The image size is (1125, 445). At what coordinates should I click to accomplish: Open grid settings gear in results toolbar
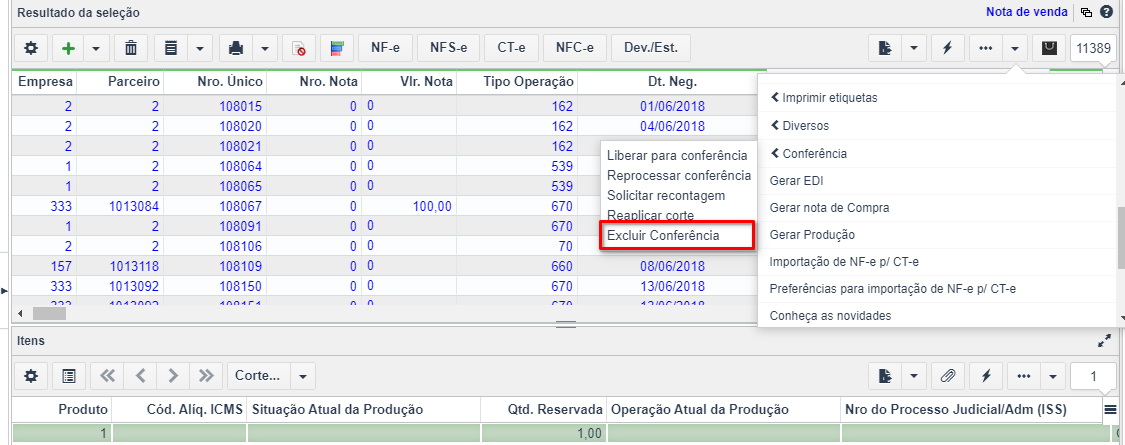(x=31, y=48)
